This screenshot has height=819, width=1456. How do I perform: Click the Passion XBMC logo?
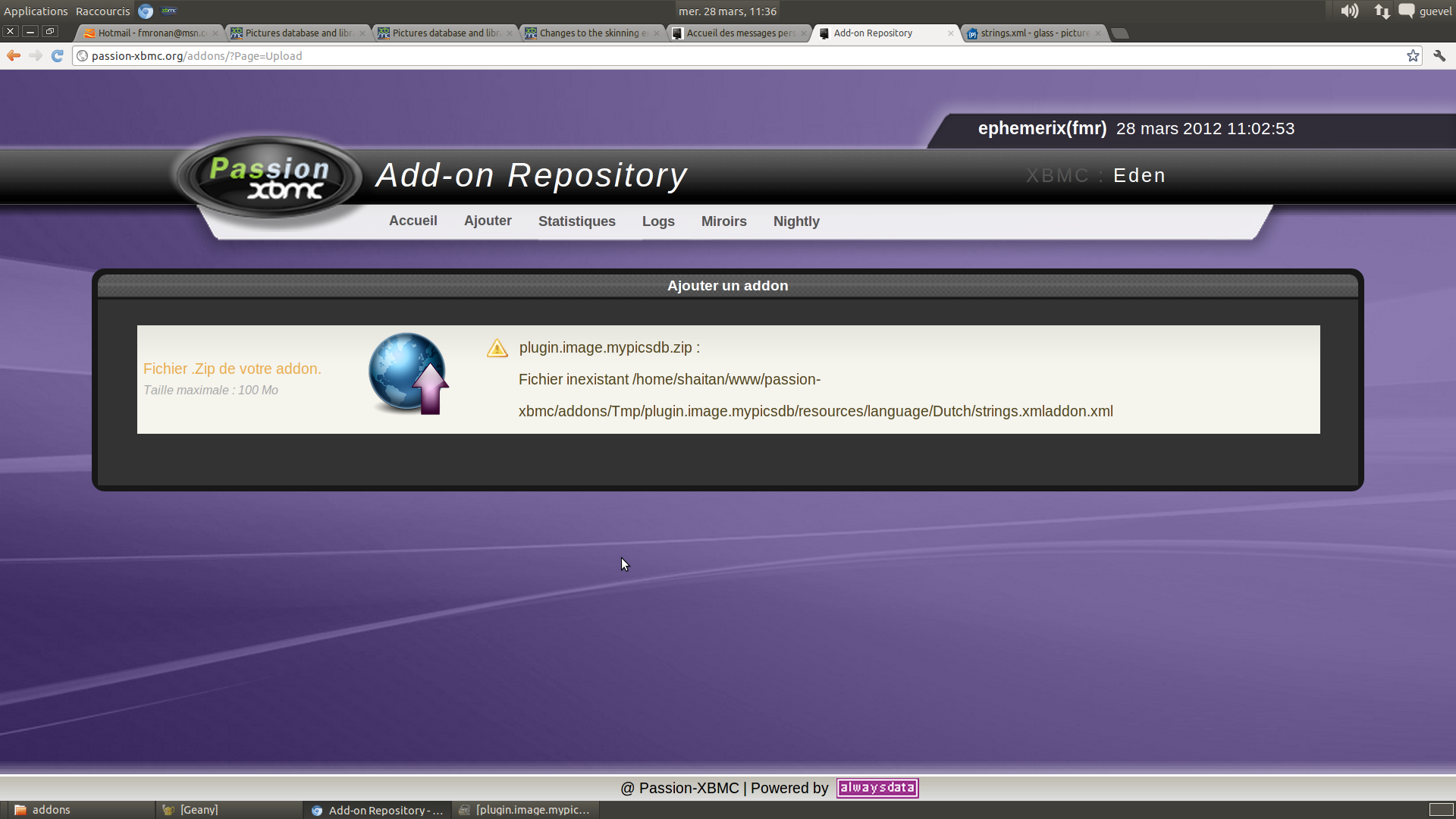(x=269, y=178)
